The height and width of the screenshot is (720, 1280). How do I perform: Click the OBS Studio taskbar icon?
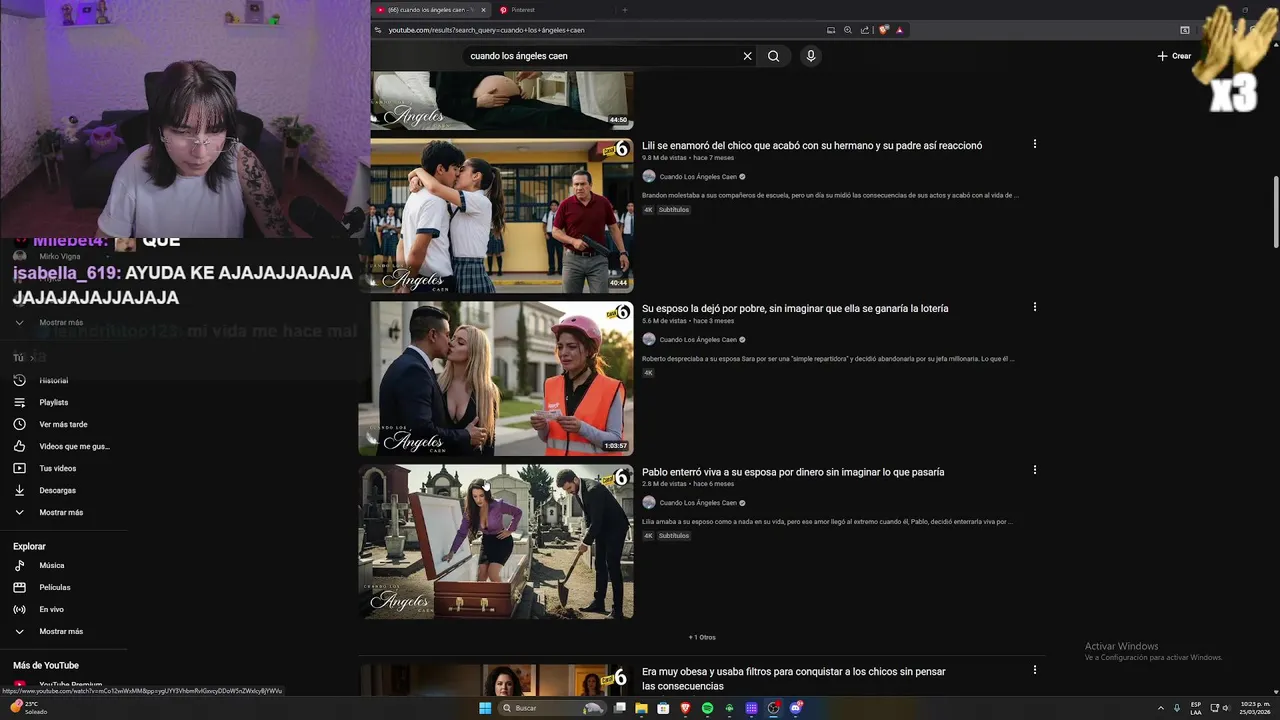(x=774, y=708)
